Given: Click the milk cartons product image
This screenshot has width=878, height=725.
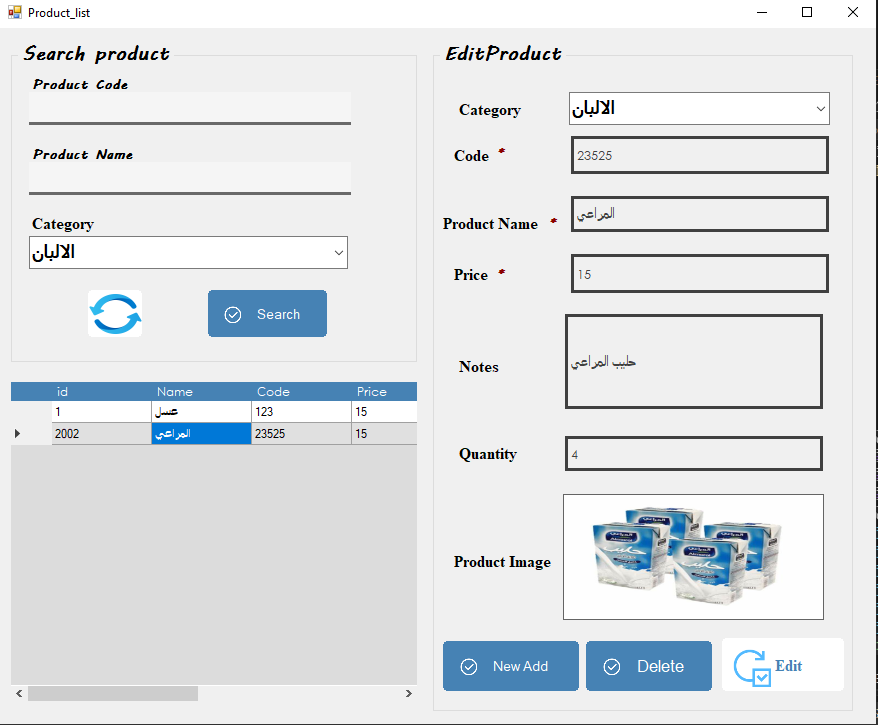Looking at the screenshot, I should [693, 557].
